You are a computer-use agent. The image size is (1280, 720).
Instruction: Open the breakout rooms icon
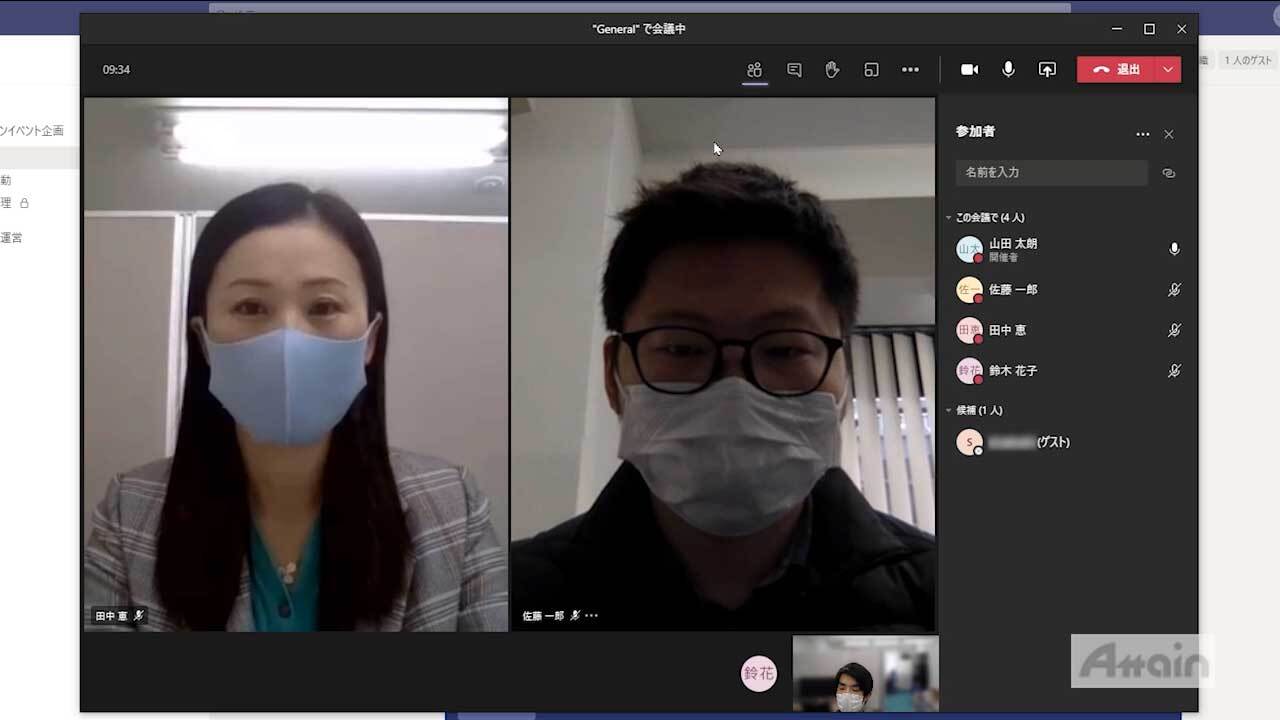(871, 70)
